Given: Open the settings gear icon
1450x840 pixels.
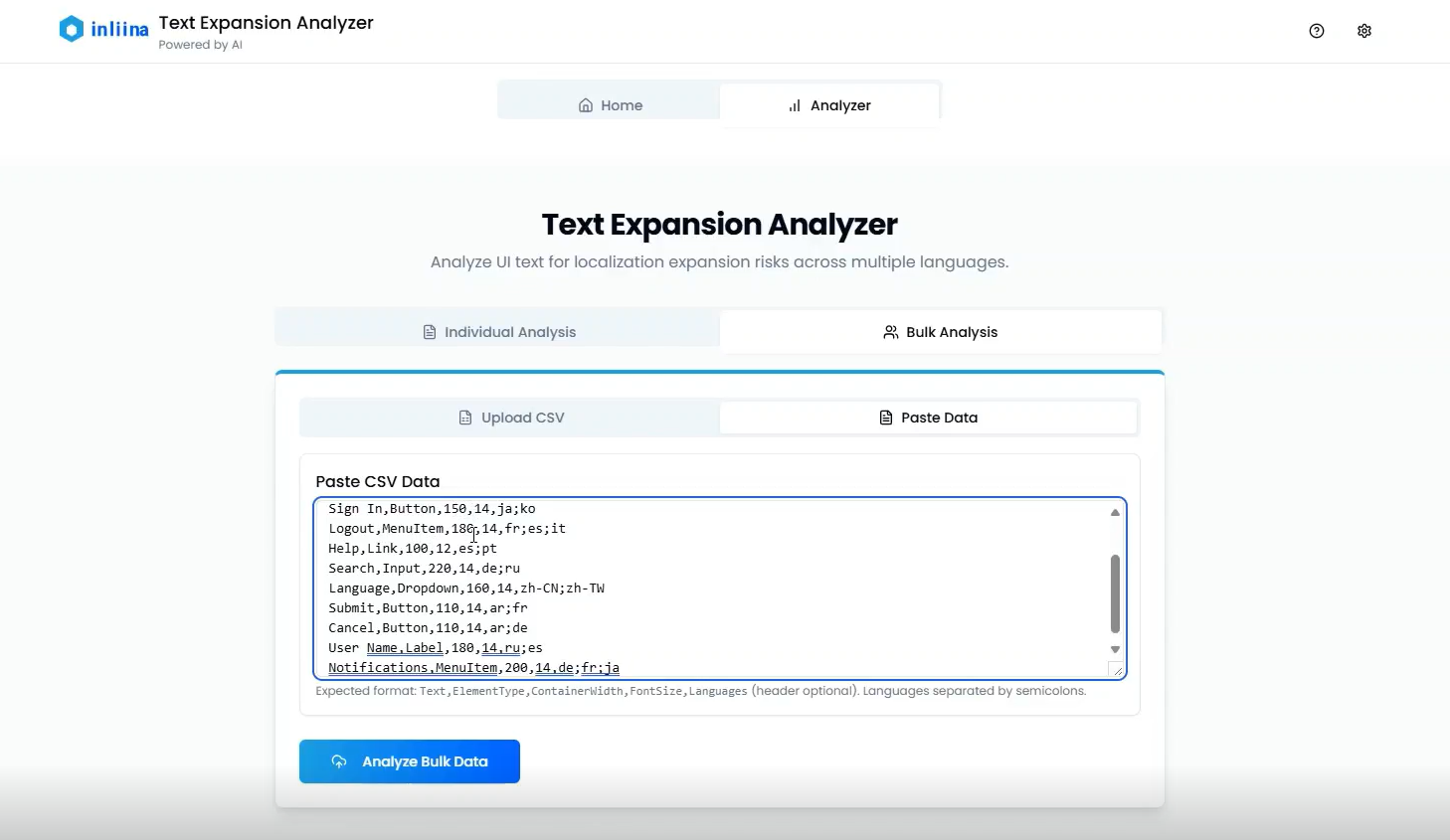Looking at the screenshot, I should coord(1363,31).
